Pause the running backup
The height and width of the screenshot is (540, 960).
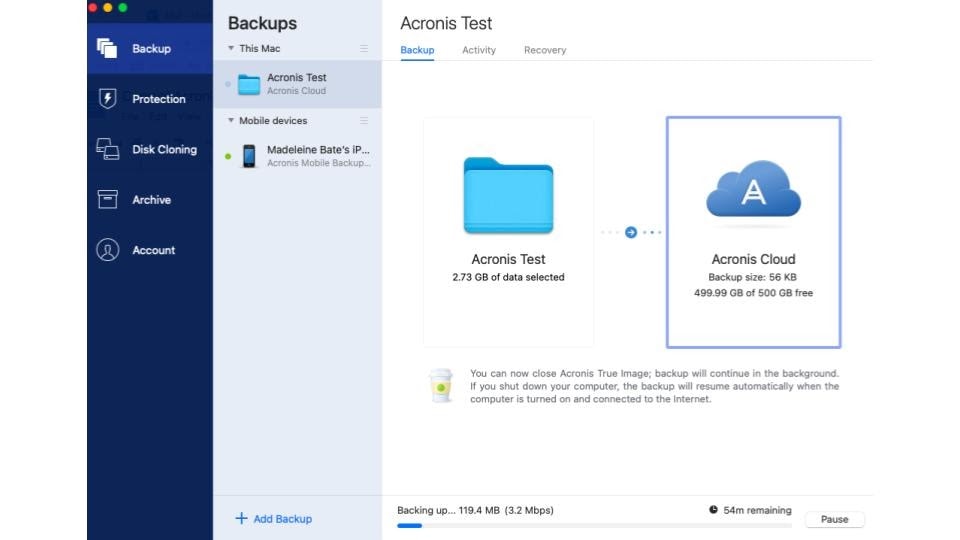(x=834, y=519)
